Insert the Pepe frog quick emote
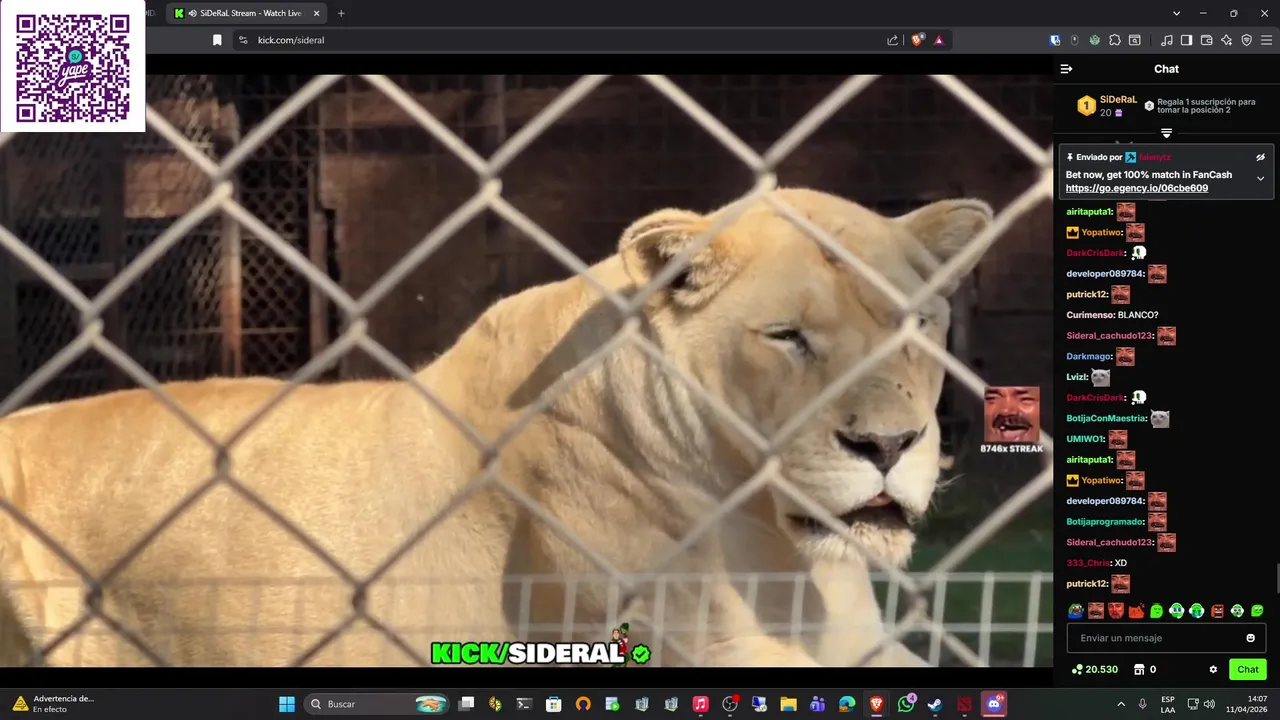The width and height of the screenshot is (1280, 720). point(1075,611)
